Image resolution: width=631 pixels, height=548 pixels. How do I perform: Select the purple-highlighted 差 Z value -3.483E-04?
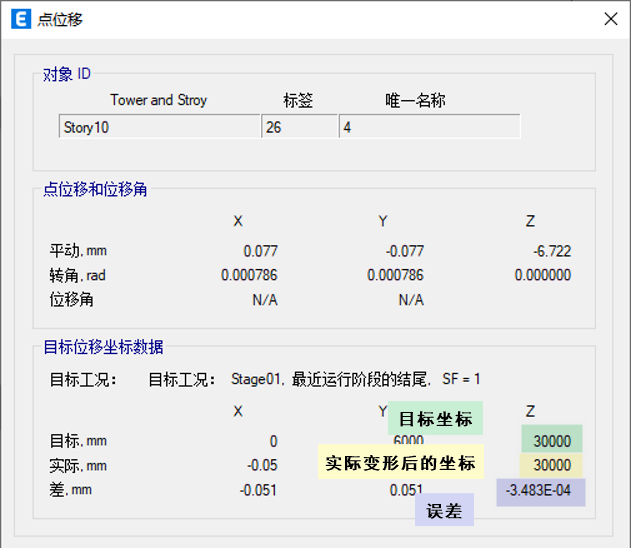(541, 490)
